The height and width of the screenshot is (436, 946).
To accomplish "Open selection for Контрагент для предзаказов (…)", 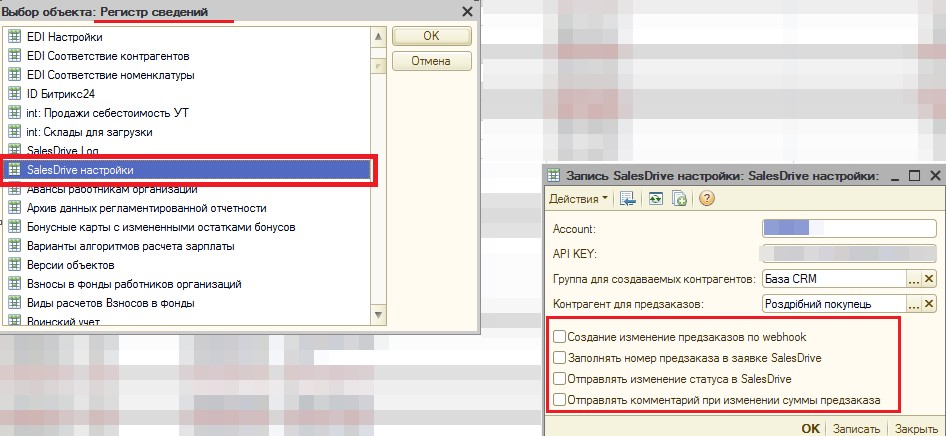I will coord(914,304).
